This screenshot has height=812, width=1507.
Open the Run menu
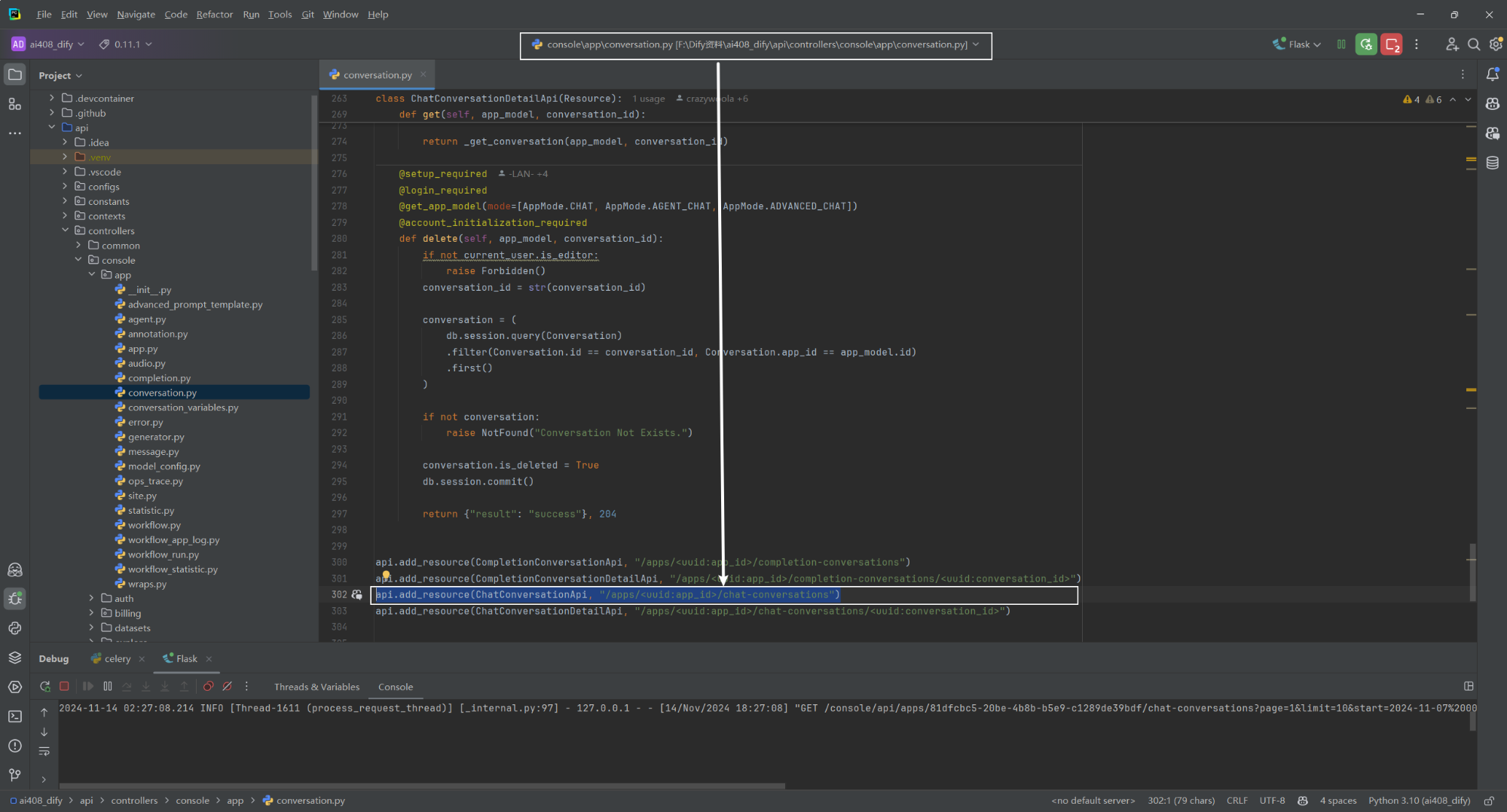coord(251,14)
